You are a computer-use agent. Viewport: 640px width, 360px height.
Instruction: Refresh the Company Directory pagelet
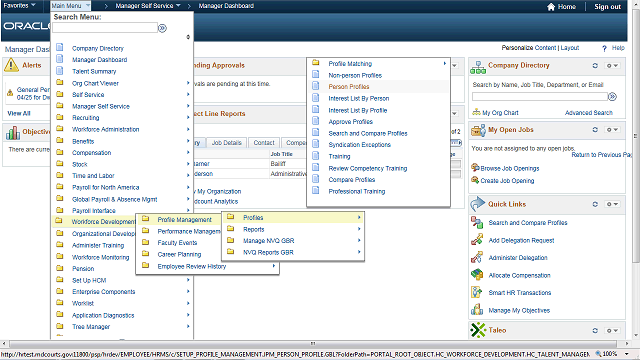point(595,65)
